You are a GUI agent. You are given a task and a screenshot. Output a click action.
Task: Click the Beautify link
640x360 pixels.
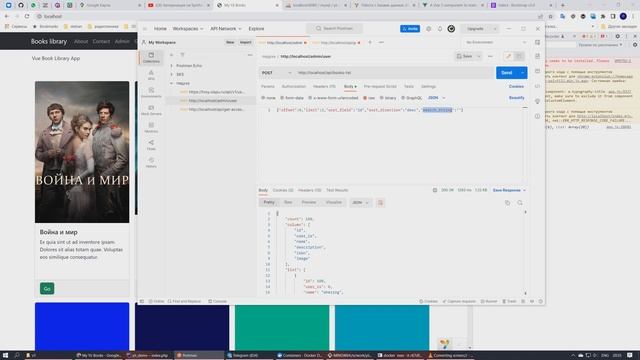516,98
